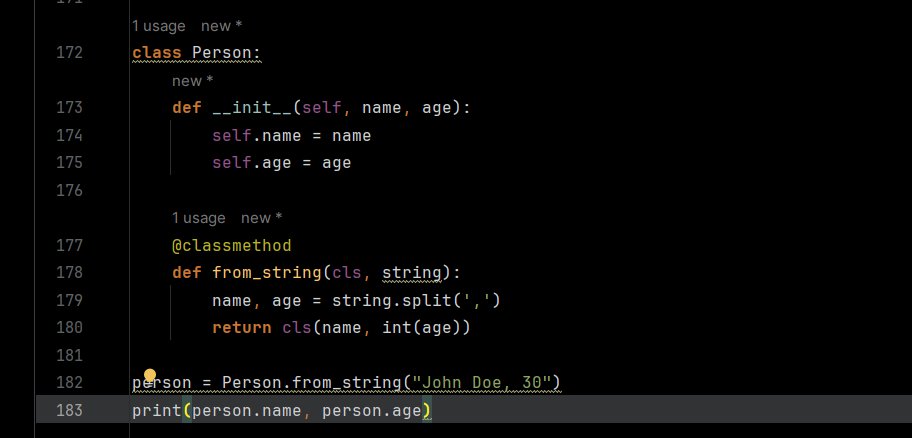The height and width of the screenshot is (438, 912).
Task: Click the "print" call on line 183
Action: 157,410
